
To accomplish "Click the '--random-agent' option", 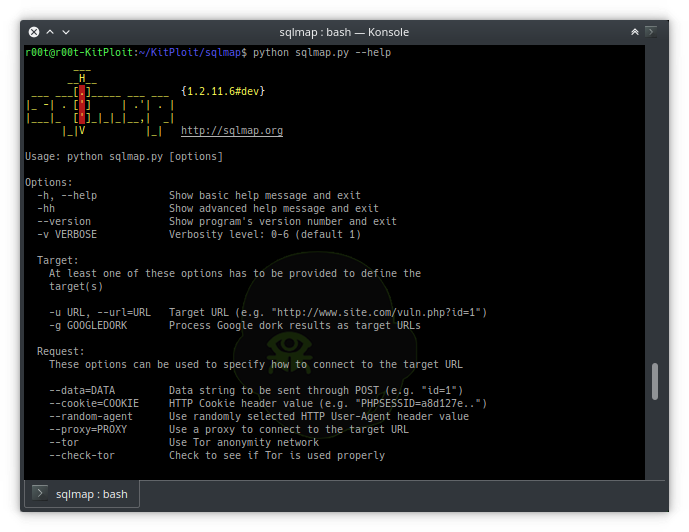I will click(91, 416).
